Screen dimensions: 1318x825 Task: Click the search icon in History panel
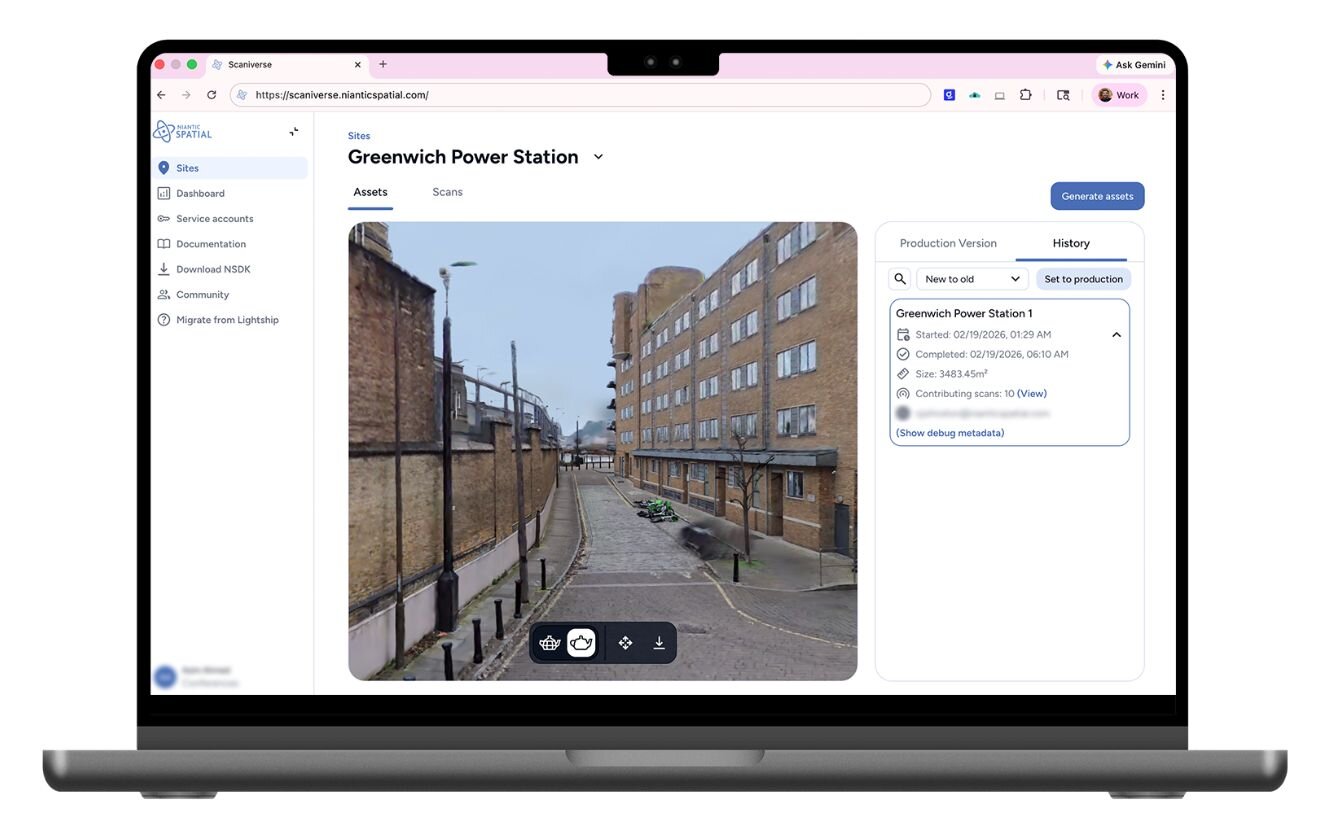(x=900, y=279)
